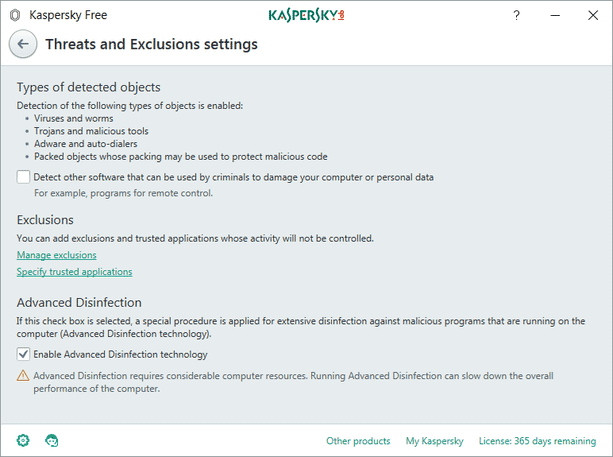This screenshot has height=457, width=613.
Task: Go to My Kaspersky link
Action: [x=434, y=441]
